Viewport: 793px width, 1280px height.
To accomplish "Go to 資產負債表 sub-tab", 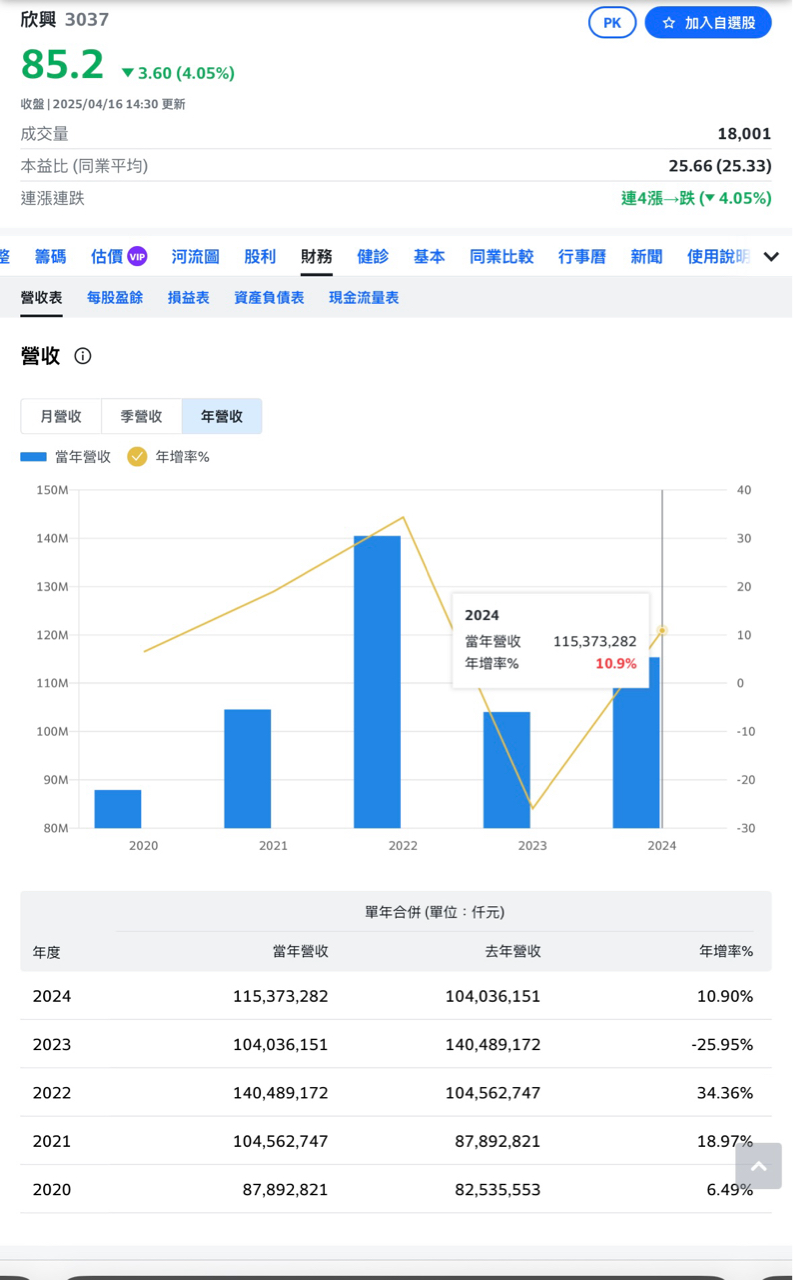I will tap(269, 298).
